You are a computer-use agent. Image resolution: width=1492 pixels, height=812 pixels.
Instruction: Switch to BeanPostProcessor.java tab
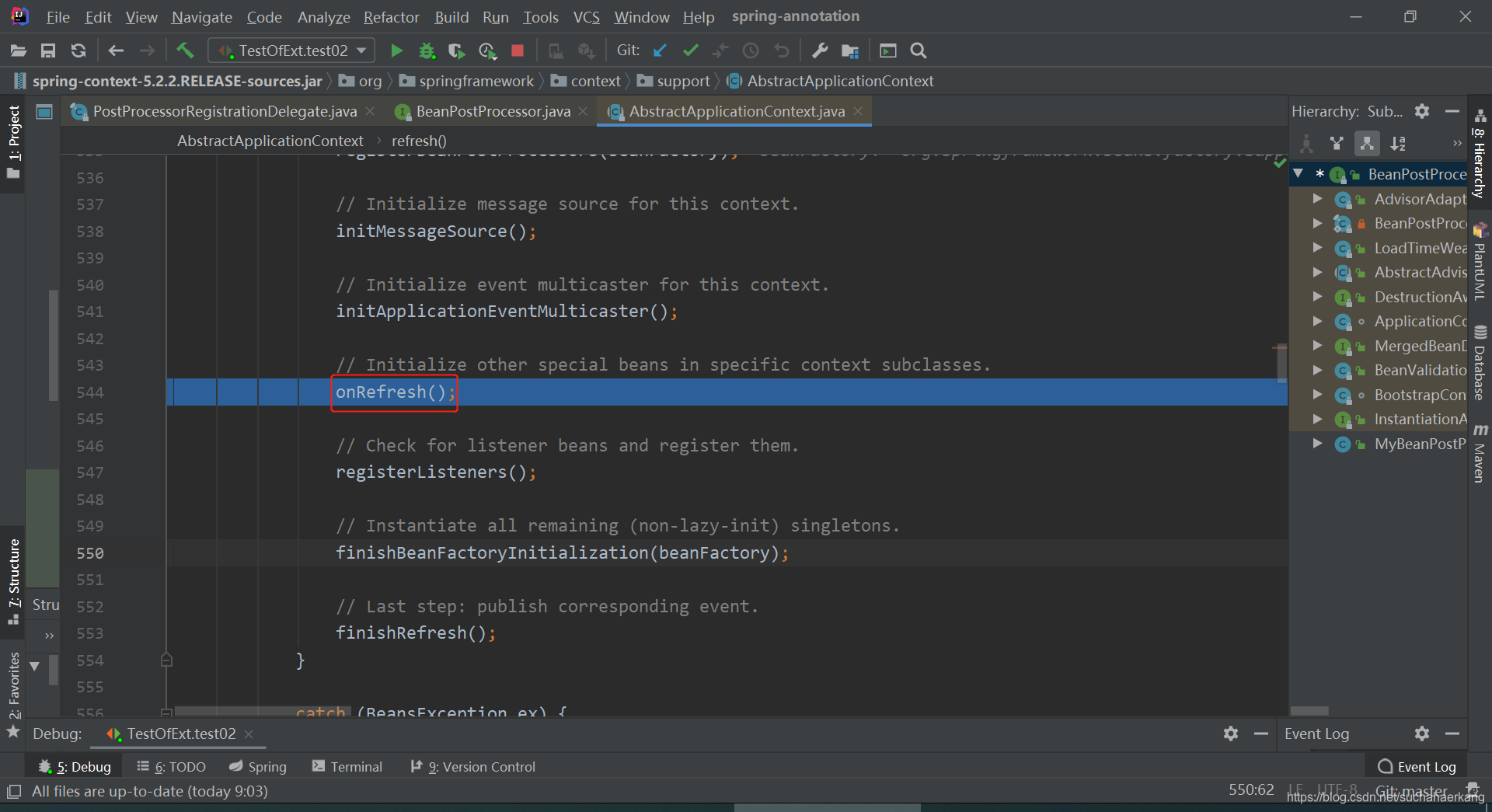493,112
